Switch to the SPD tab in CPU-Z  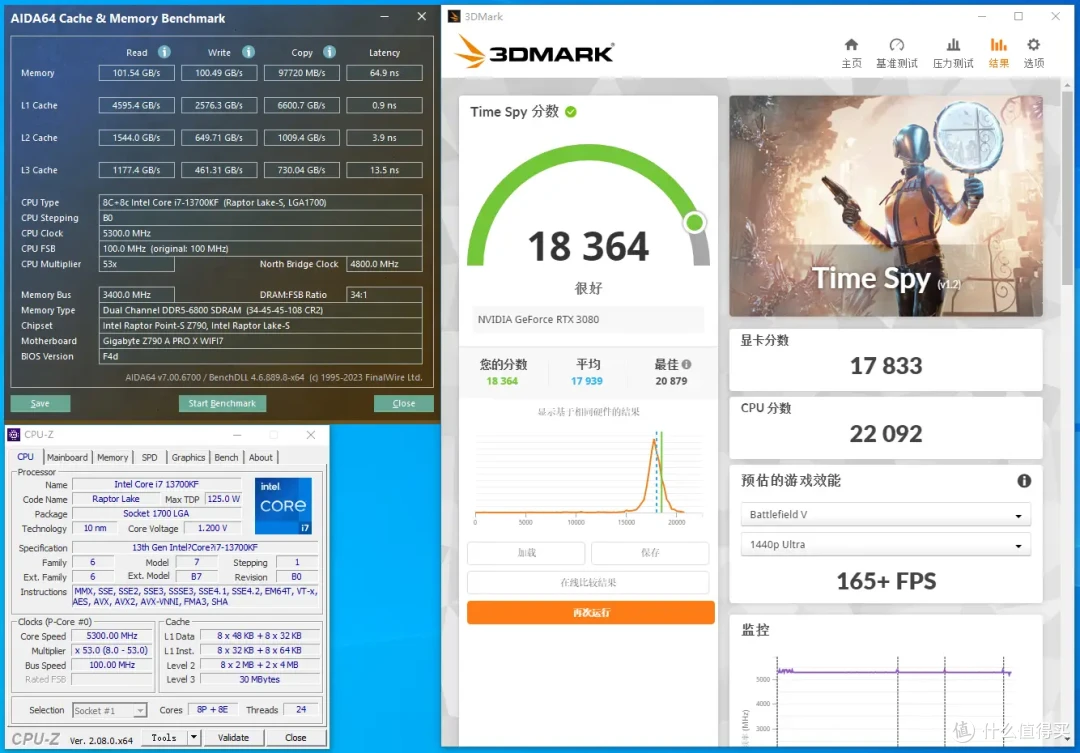(x=149, y=457)
